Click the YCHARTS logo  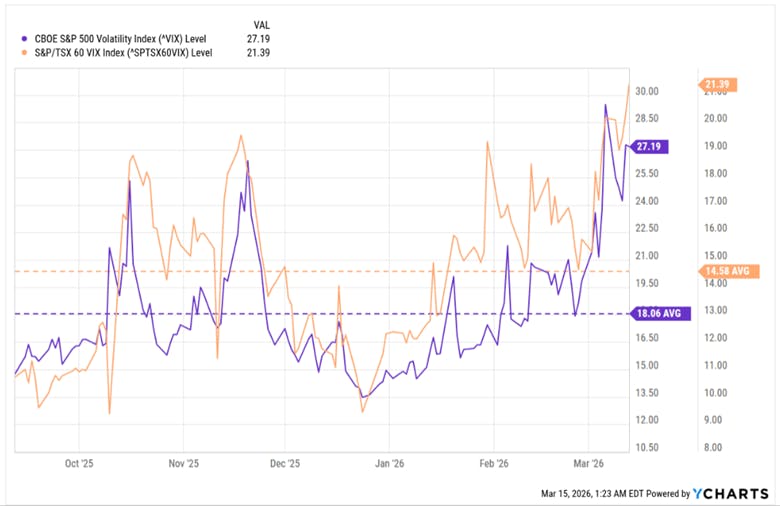point(731,494)
